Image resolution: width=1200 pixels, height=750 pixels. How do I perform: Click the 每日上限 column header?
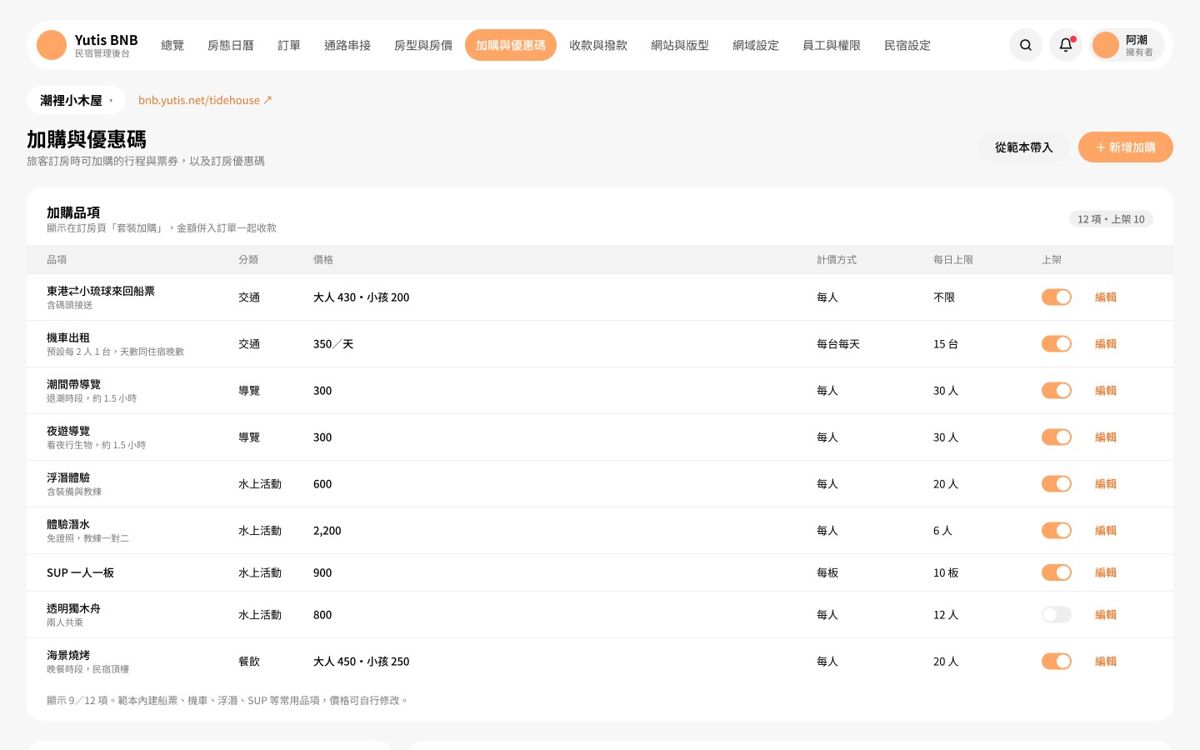(x=953, y=260)
